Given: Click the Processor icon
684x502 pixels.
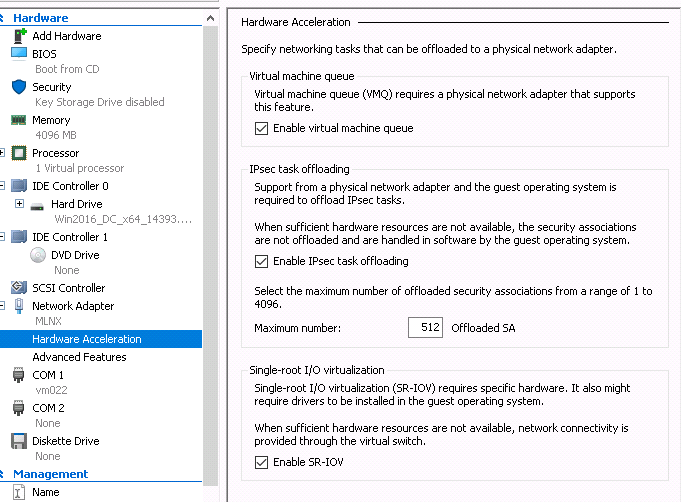Looking at the screenshot, I should (19, 153).
